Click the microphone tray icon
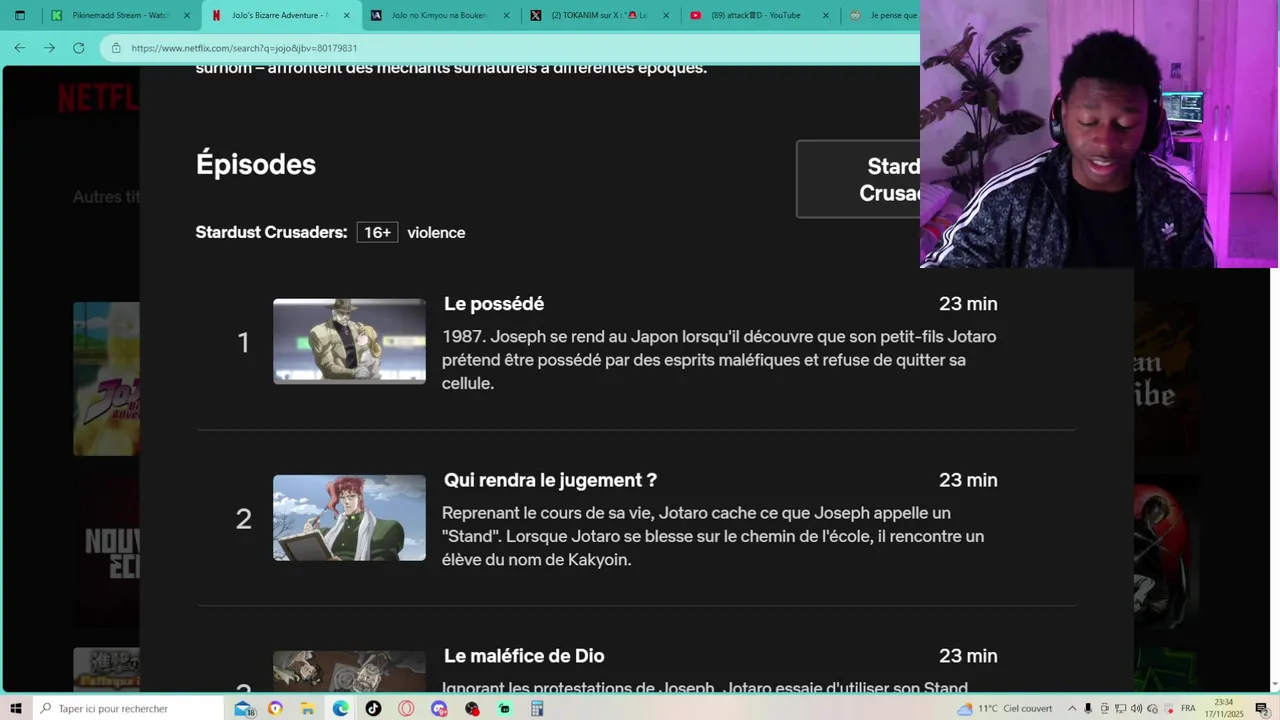This screenshot has width=1280, height=720. [x=1088, y=708]
